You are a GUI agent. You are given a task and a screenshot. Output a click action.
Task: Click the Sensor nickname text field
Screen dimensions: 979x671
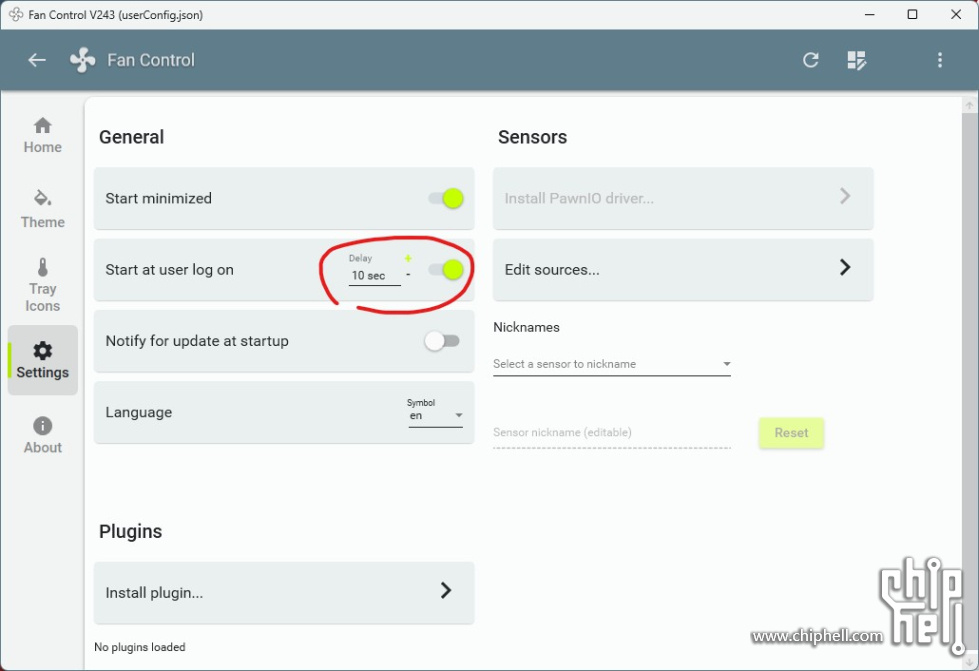point(611,433)
